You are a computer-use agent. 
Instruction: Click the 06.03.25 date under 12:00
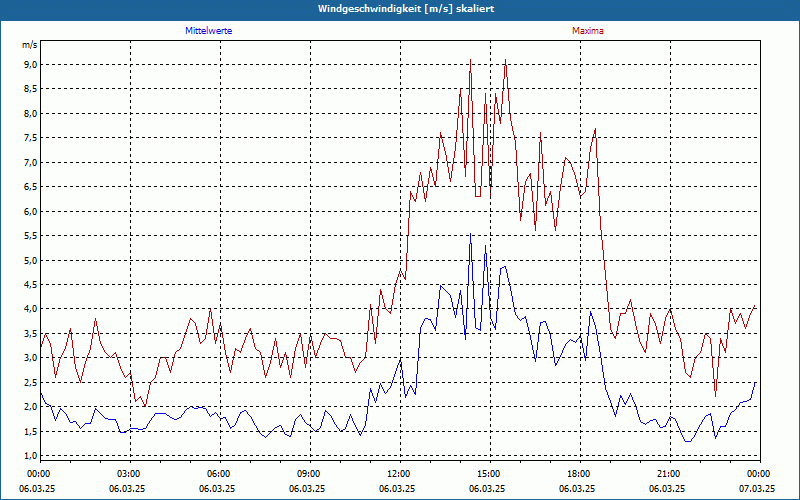[397, 488]
